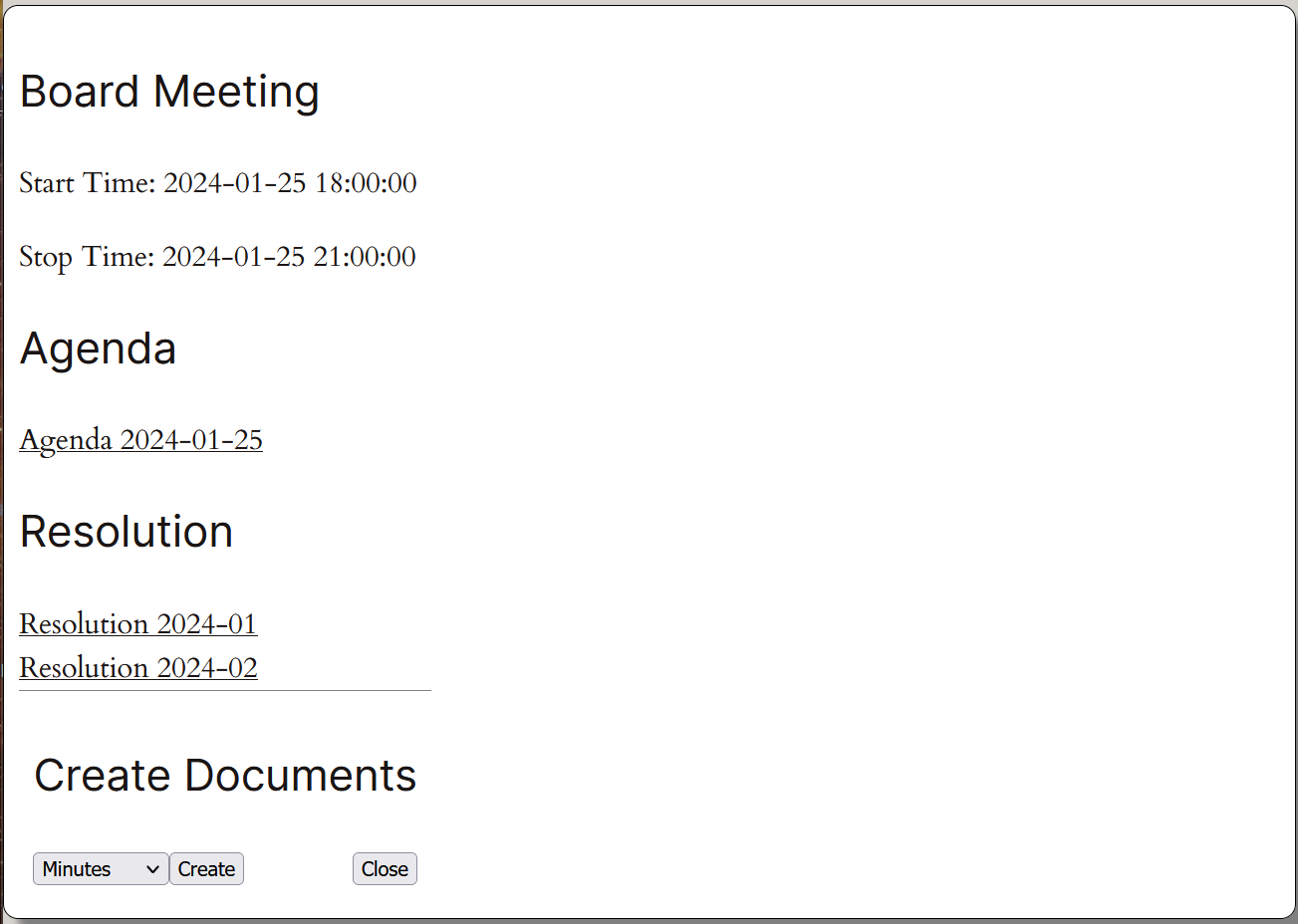Click the date in the Stop Time line
Screen dimensions: 1298x924
click(x=233, y=257)
